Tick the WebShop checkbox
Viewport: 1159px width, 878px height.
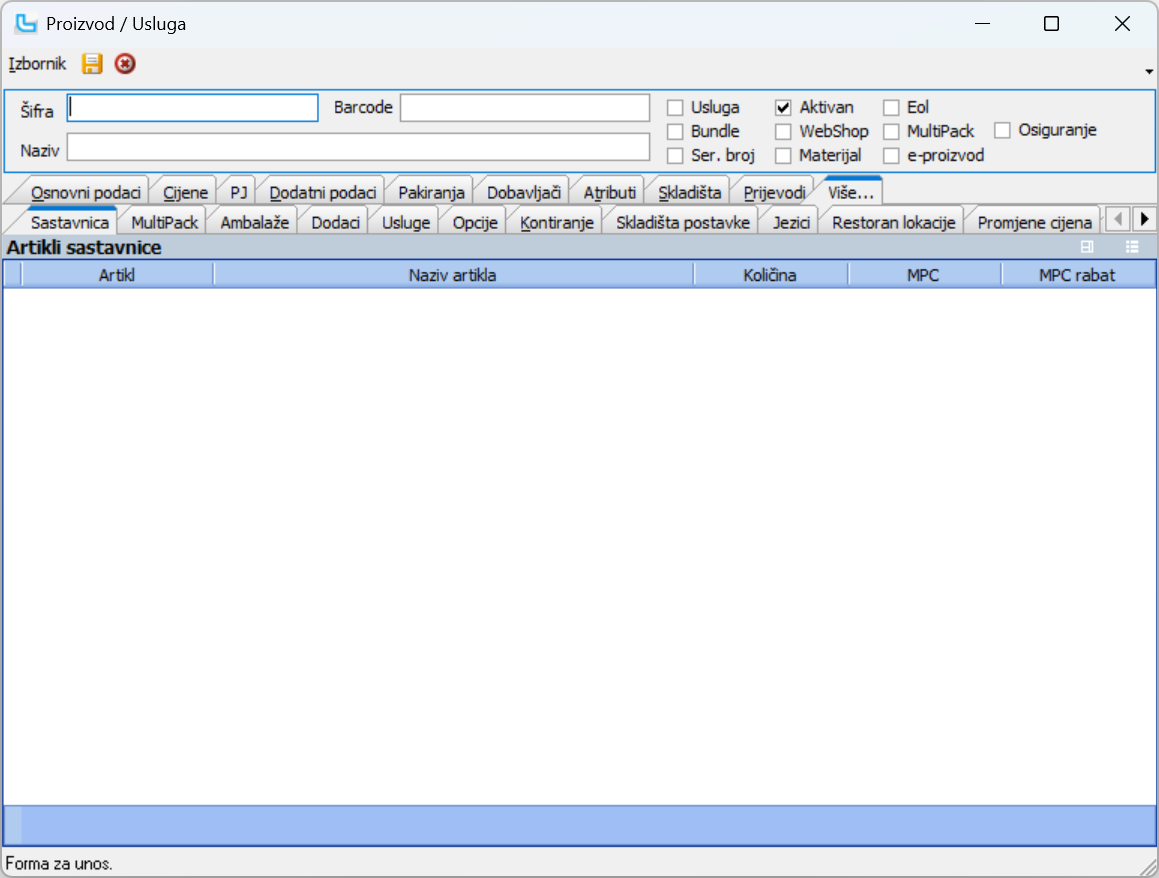click(783, 131)
